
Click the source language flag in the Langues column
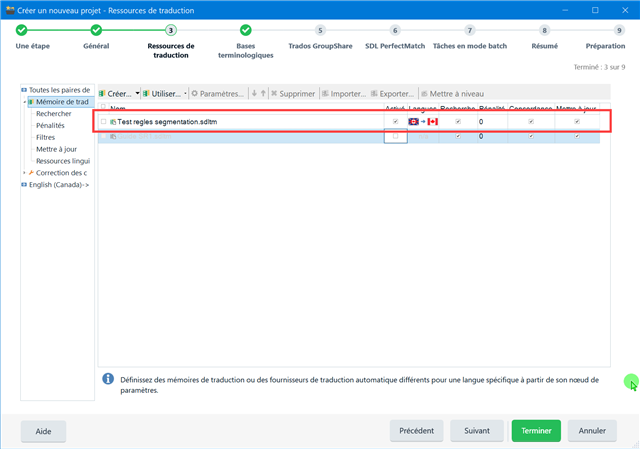[x=413, y=122]
